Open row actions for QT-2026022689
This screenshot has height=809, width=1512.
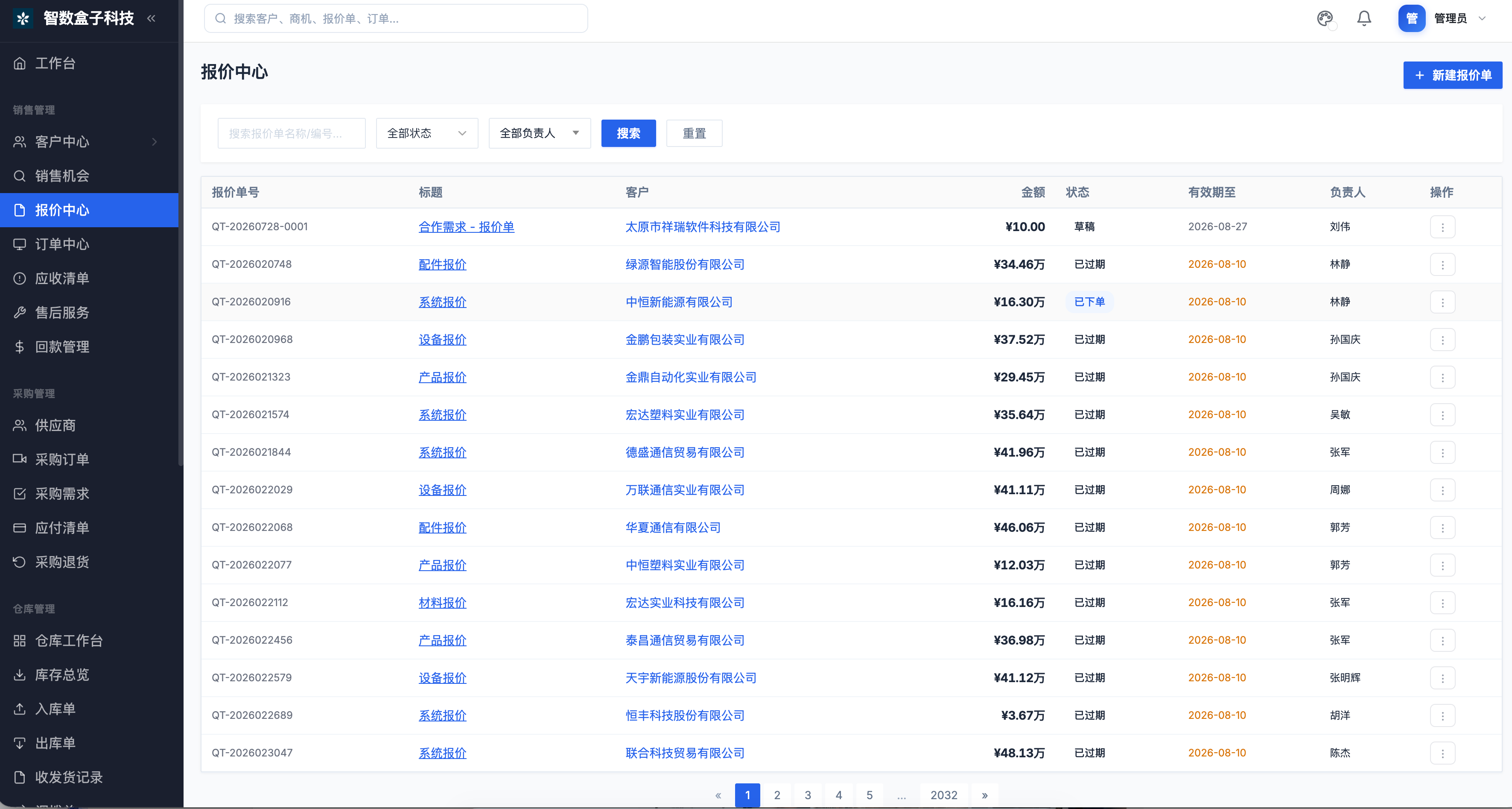click(1442, 715)
